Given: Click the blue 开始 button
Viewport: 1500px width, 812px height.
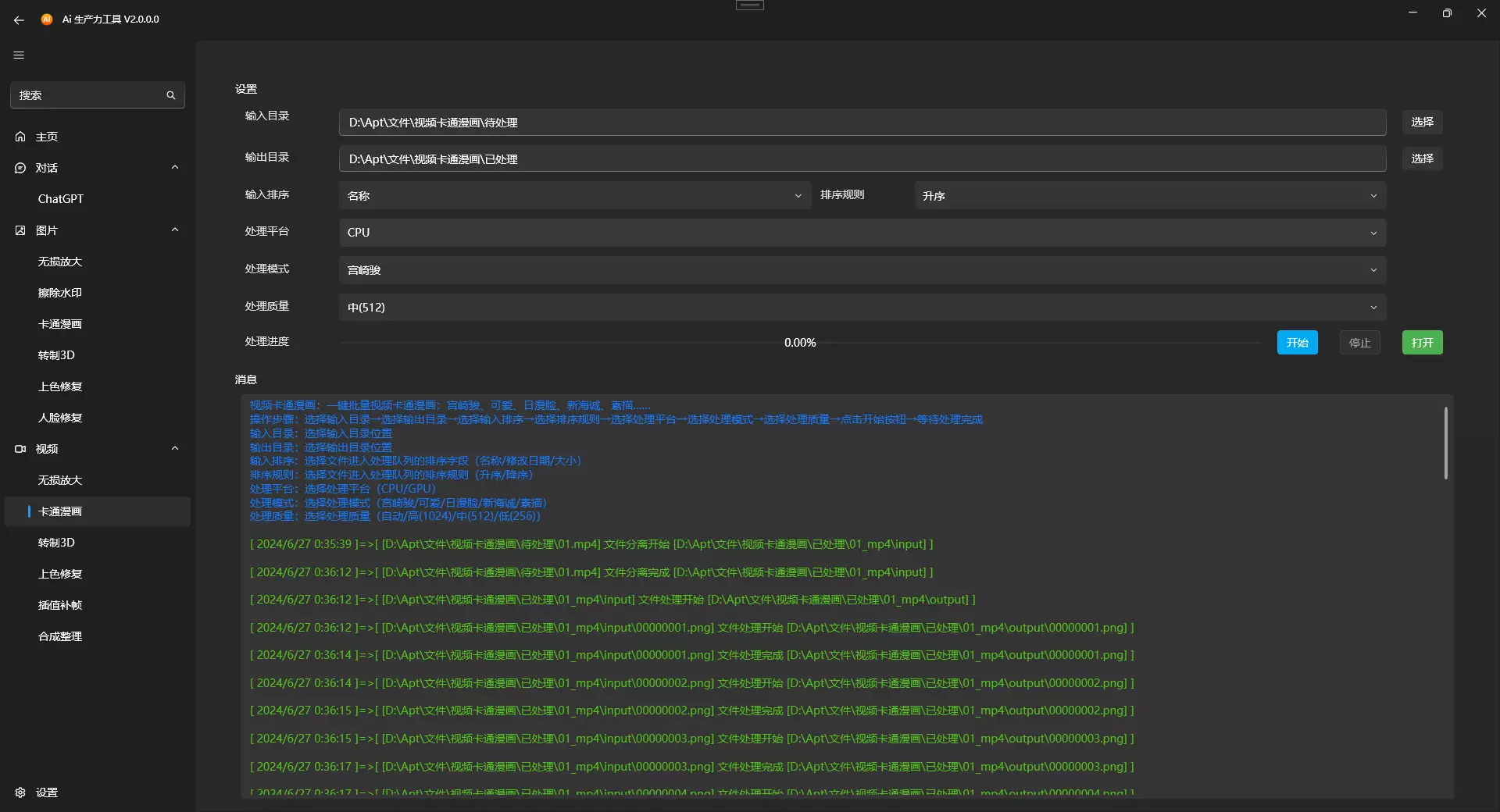Looking at the screenshot, I should click(x=1297, y=343).
